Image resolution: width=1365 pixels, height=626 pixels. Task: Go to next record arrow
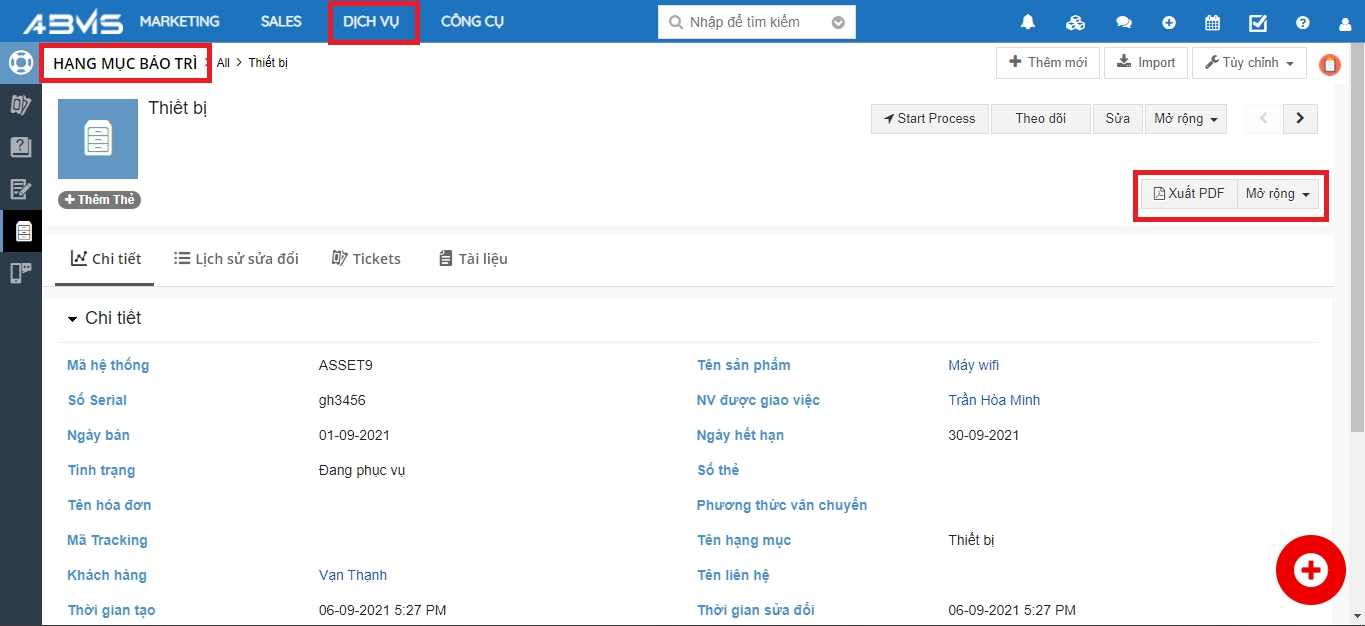coord(1300,118)
